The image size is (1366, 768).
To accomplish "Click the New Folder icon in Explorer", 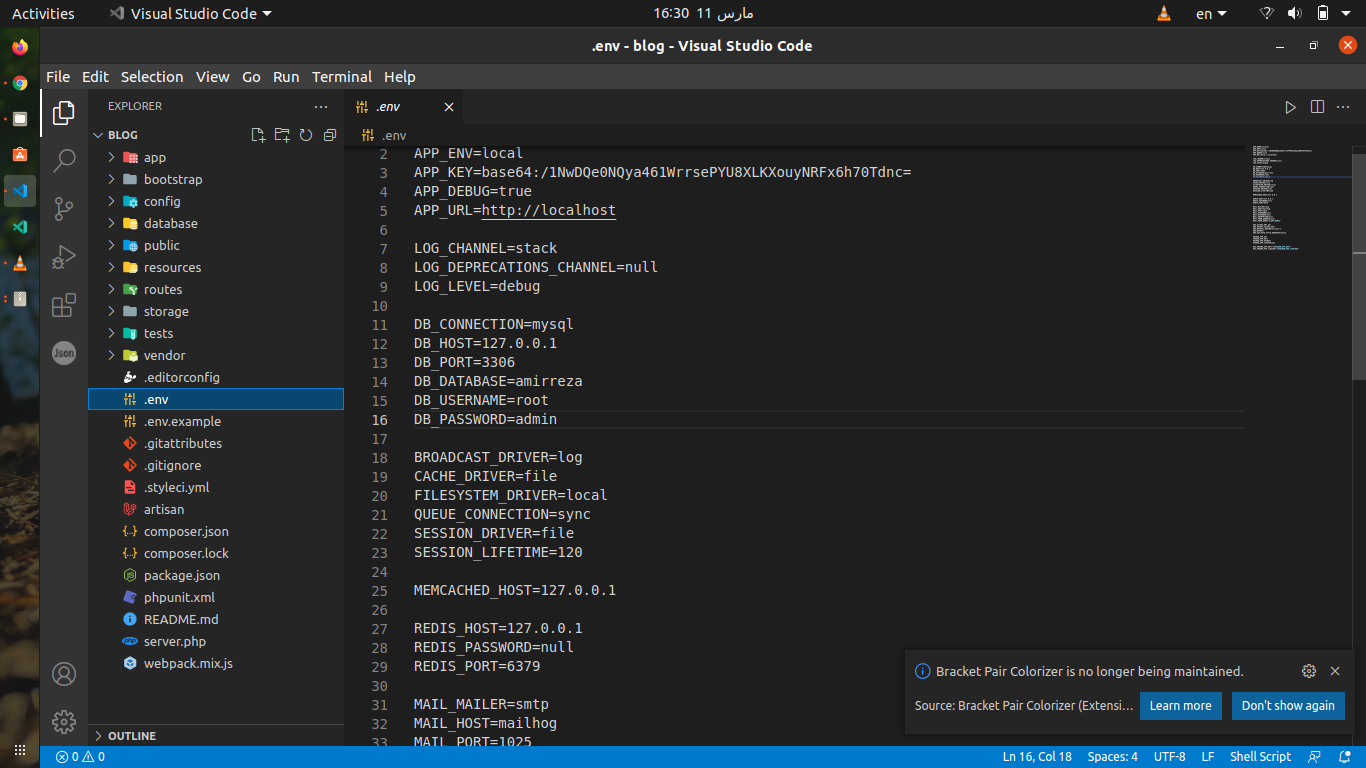I will click(x=282, y=135).
